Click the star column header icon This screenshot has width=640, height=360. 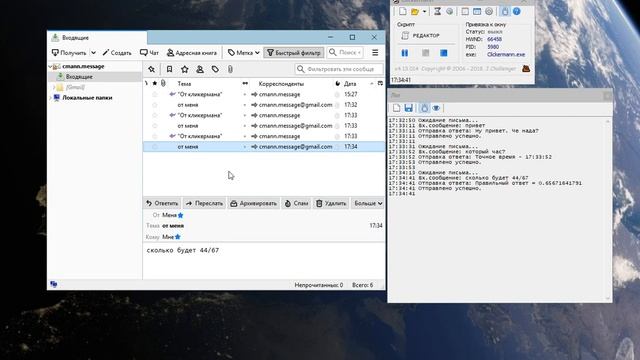point(154,83)
